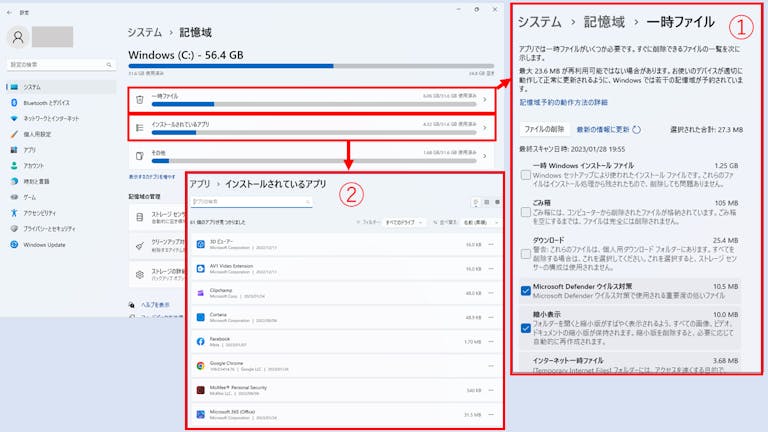Click the Microsoft 365 (Office) app icon
The height and width of the screenshot is (432, 768).
[x=200, y=414]
